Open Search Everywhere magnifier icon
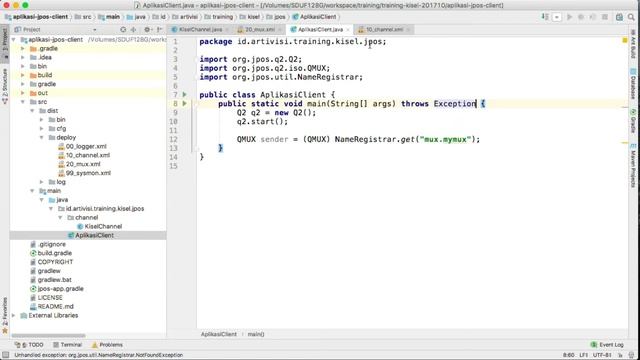Screen dimensions: 640x360 point(631,17)
